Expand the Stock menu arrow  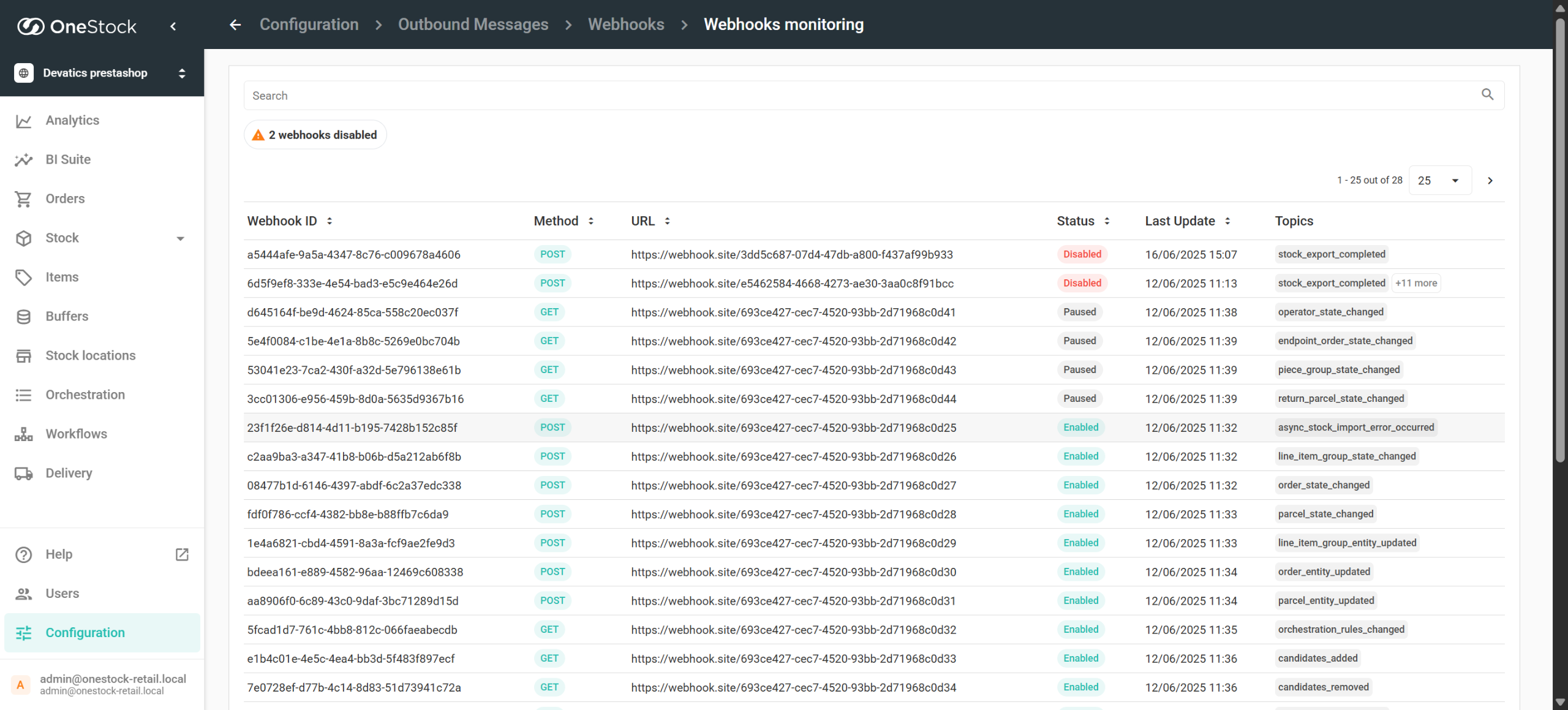point(180,238)
